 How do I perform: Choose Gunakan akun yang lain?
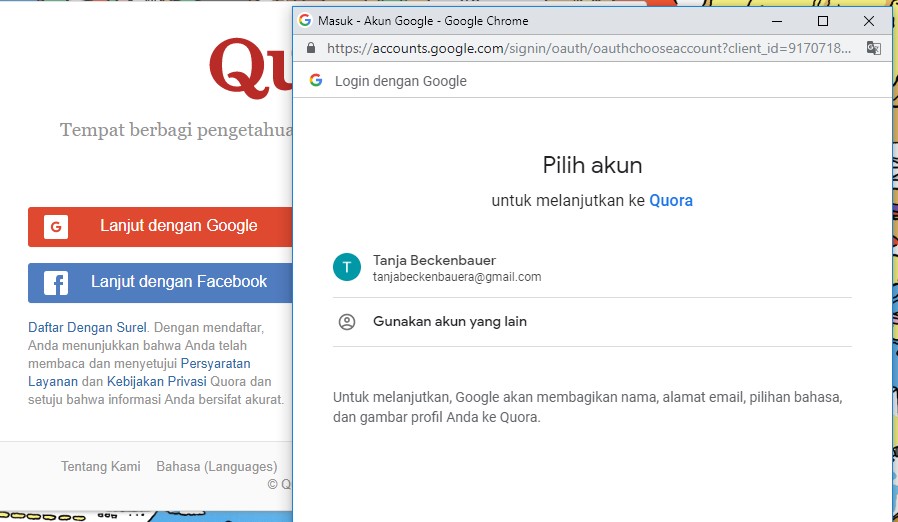[x=449, y=322]
